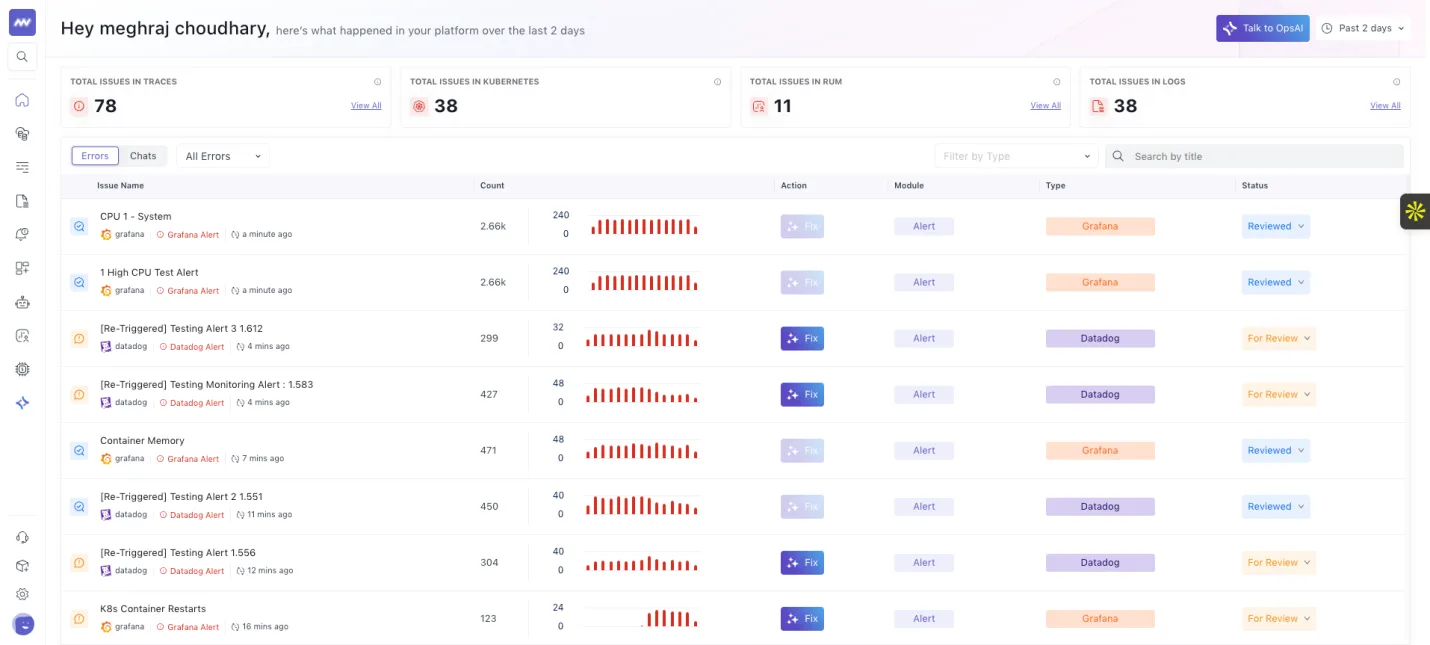Image resolution: width=1430 pixels, height=645 pixels.
Task: Click the Talk to OpsAI button
Action: point(1262,28)
